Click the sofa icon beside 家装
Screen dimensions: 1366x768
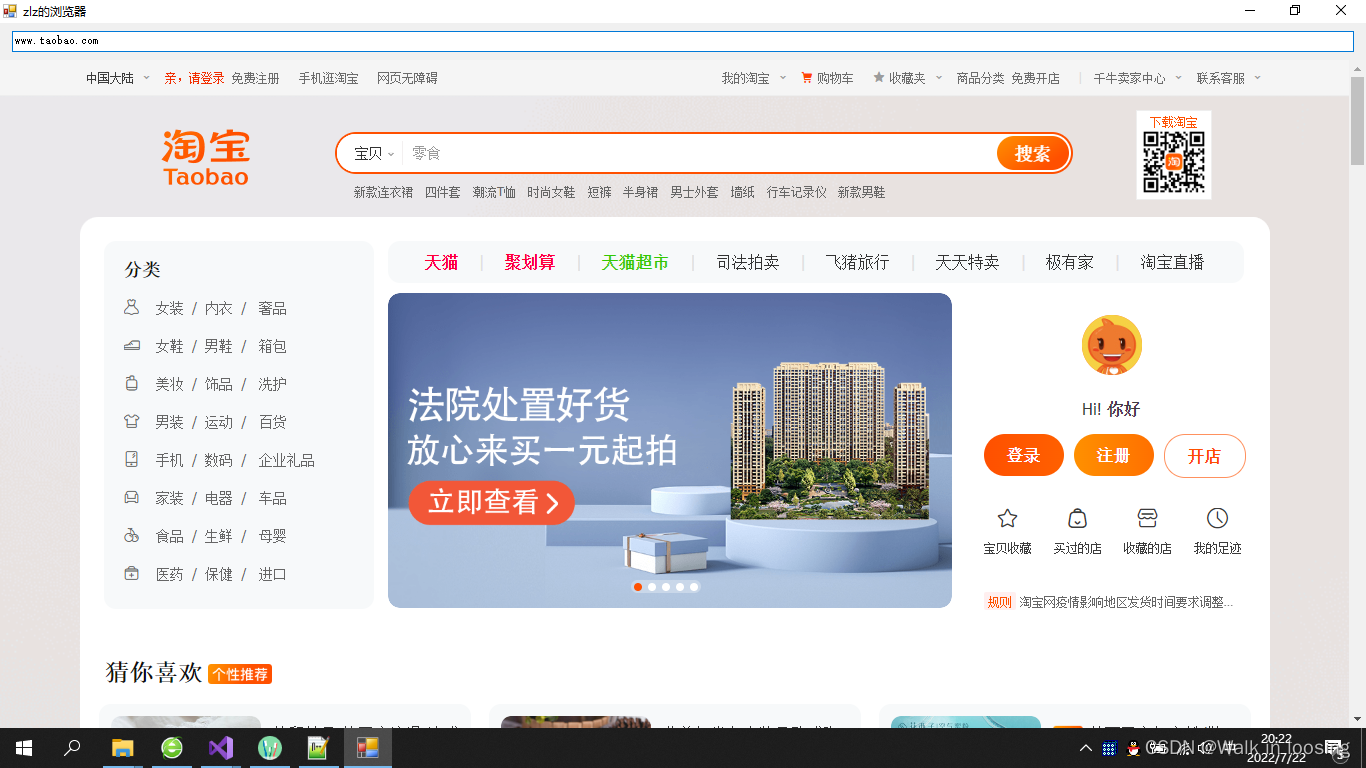pos(131,497)
